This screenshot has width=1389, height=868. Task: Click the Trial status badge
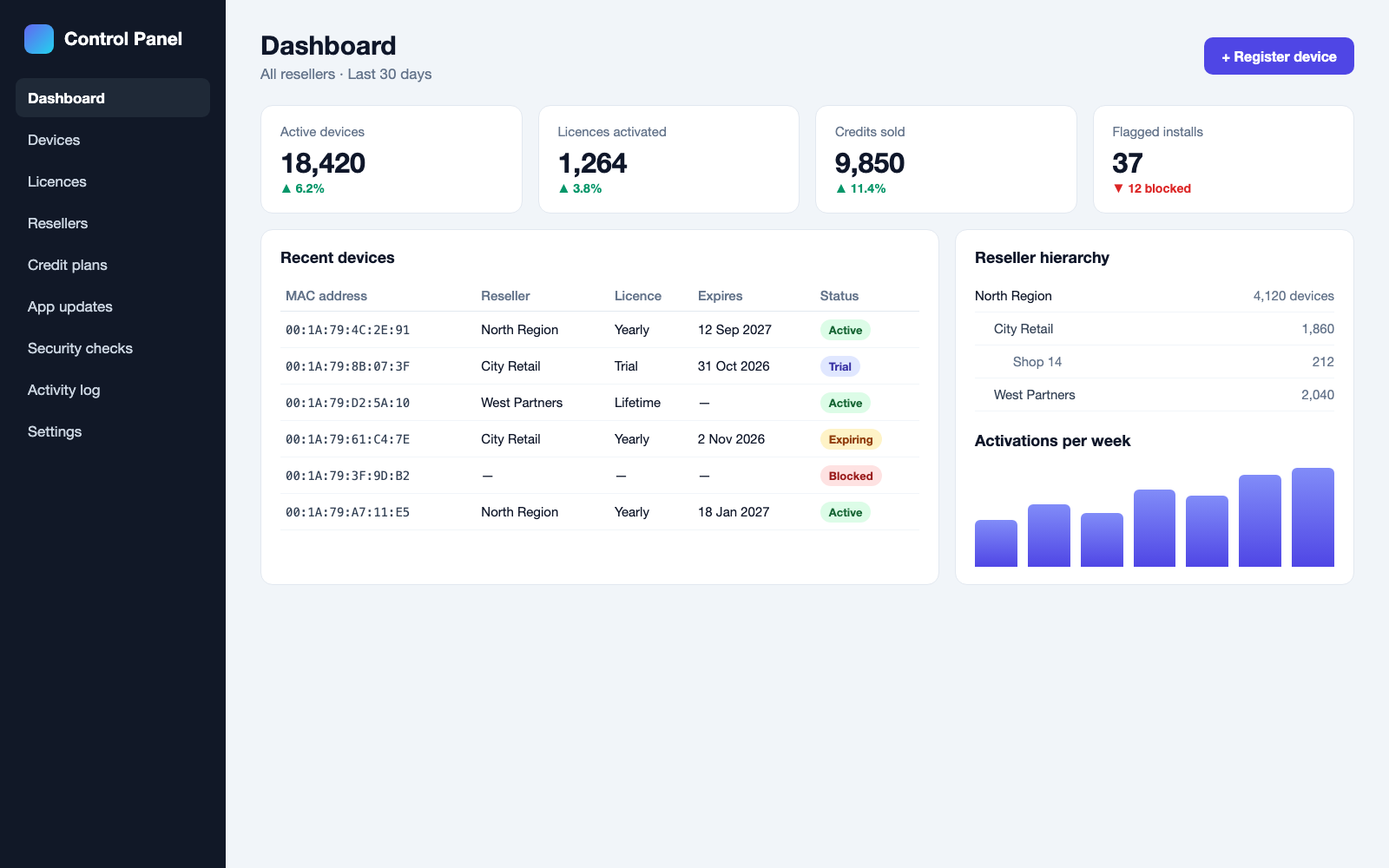pyautogui.click(x=840, y=366)
